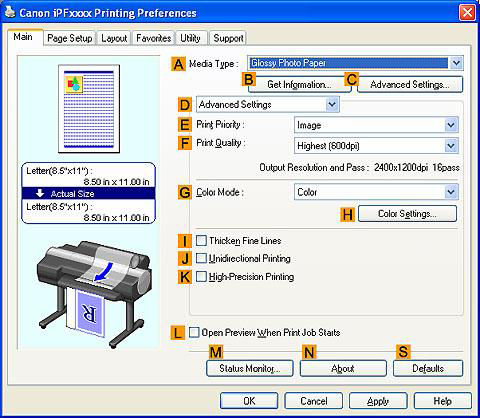Click the colored shapes icon in page preview
Viewport: 480px width, 418px height.
point(74,84)
